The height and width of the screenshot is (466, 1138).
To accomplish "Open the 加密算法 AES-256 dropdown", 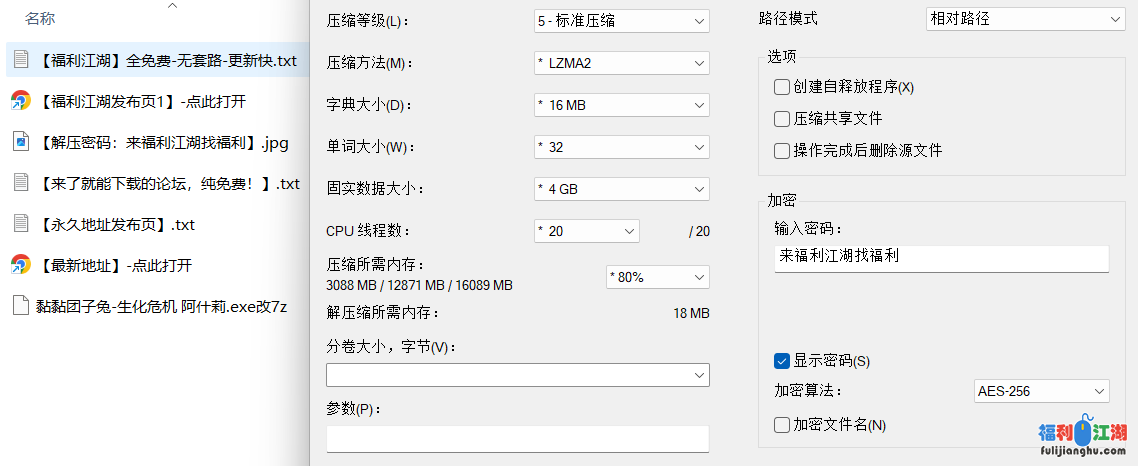I will pos(1041,391).
